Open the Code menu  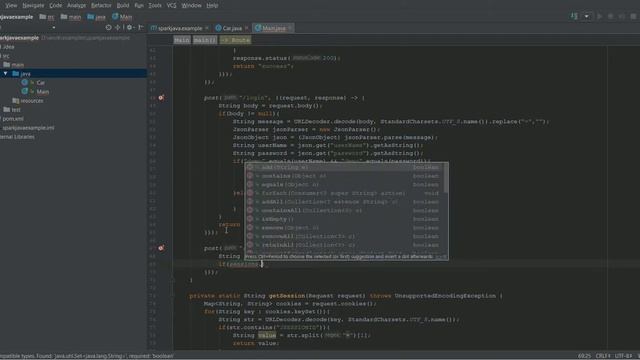(x=56, y=5)
